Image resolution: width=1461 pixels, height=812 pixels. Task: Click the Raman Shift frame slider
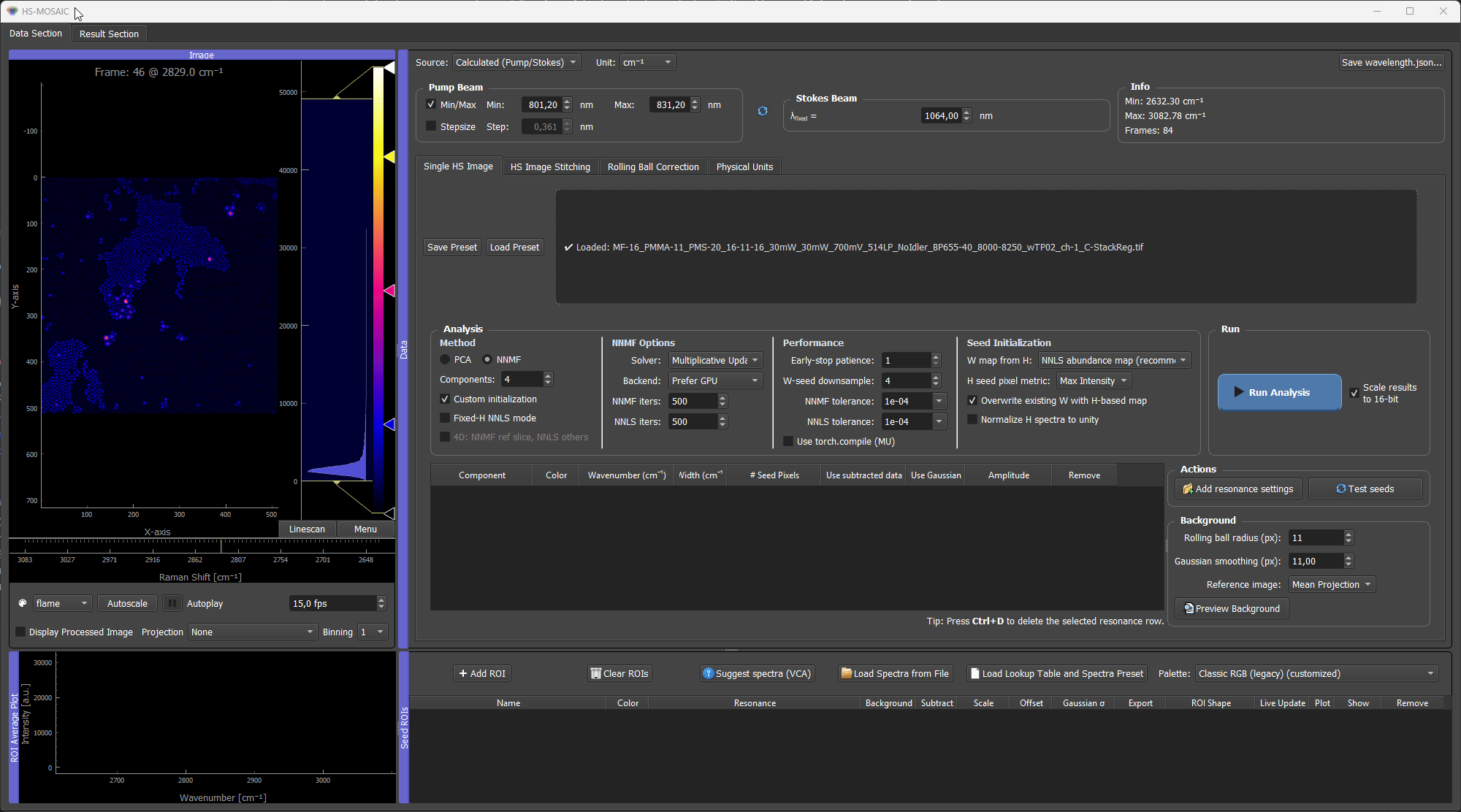click(x=202, y=545)
